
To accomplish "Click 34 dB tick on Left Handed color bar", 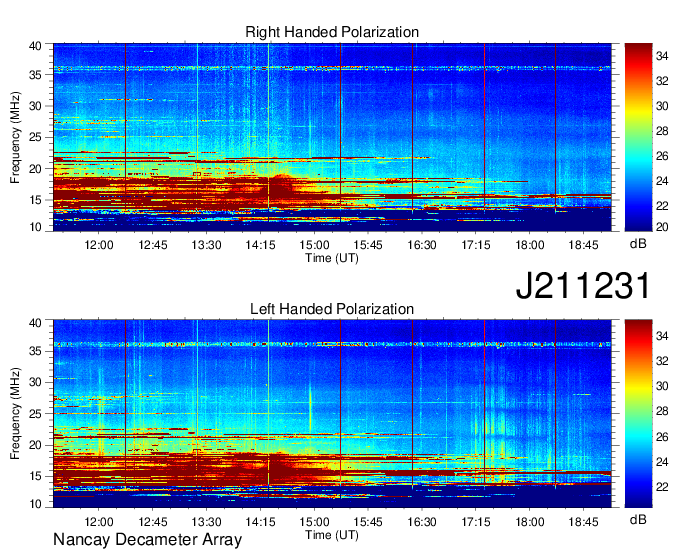I will [662, 336].
